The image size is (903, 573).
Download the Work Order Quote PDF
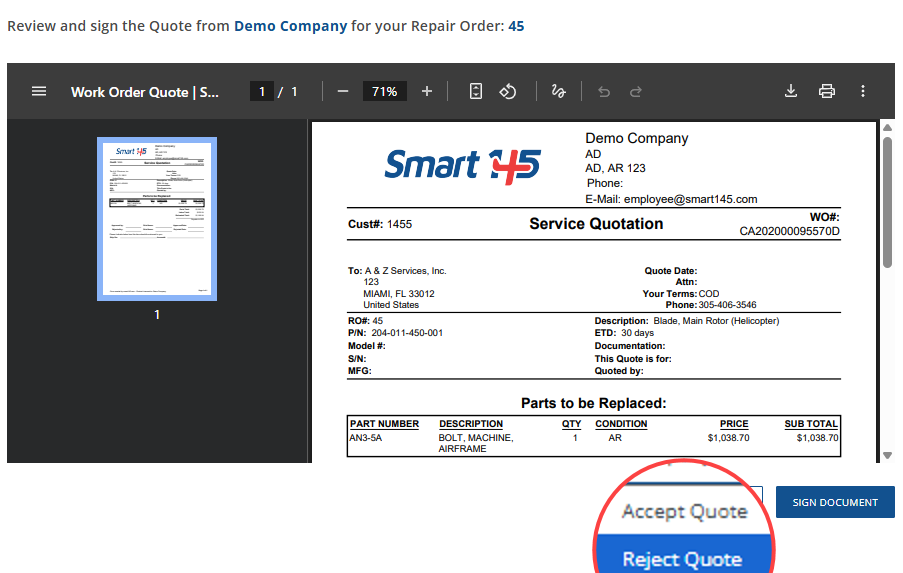(790, 91)
